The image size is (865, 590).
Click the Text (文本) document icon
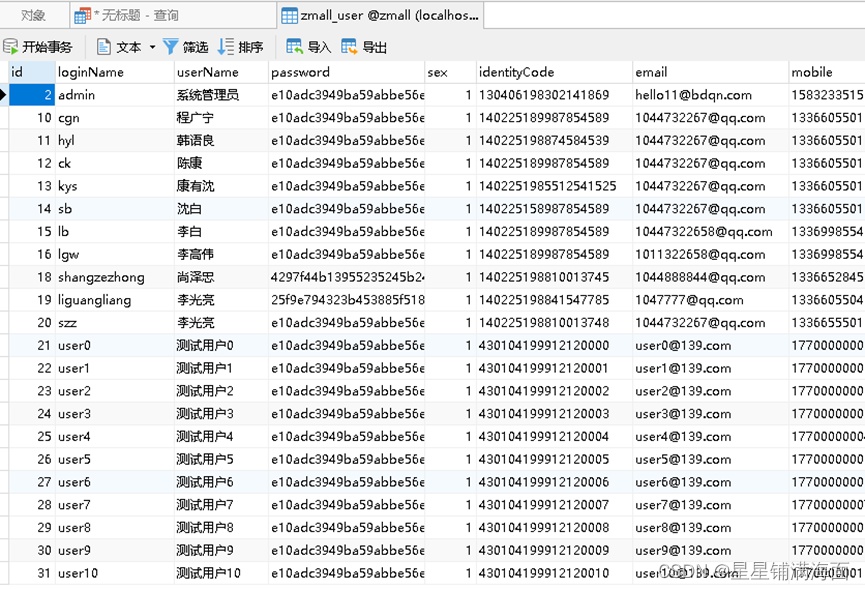click(x=104, y=47)
